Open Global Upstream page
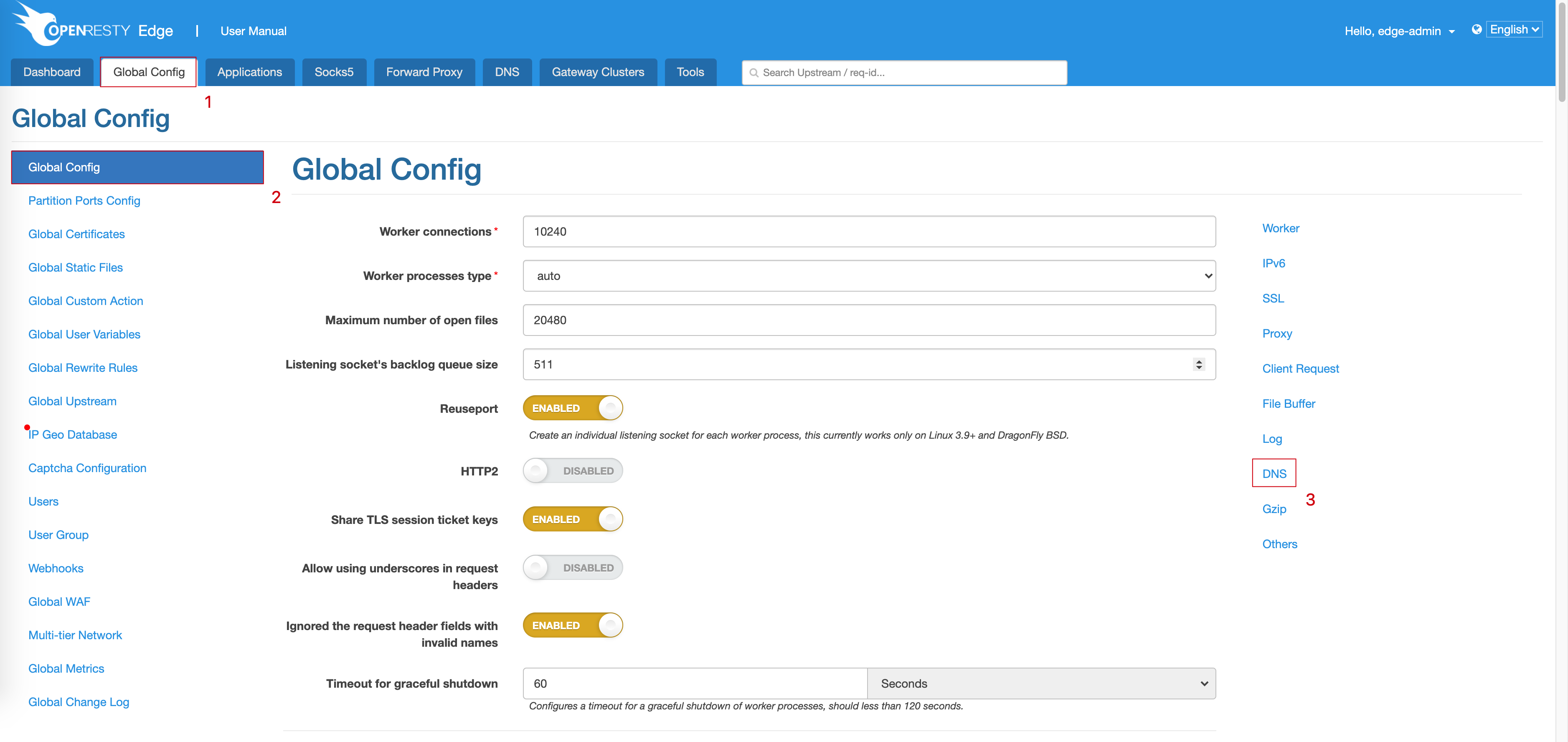The height and width of the screenshot is (742, 1568). click(72, 401)
